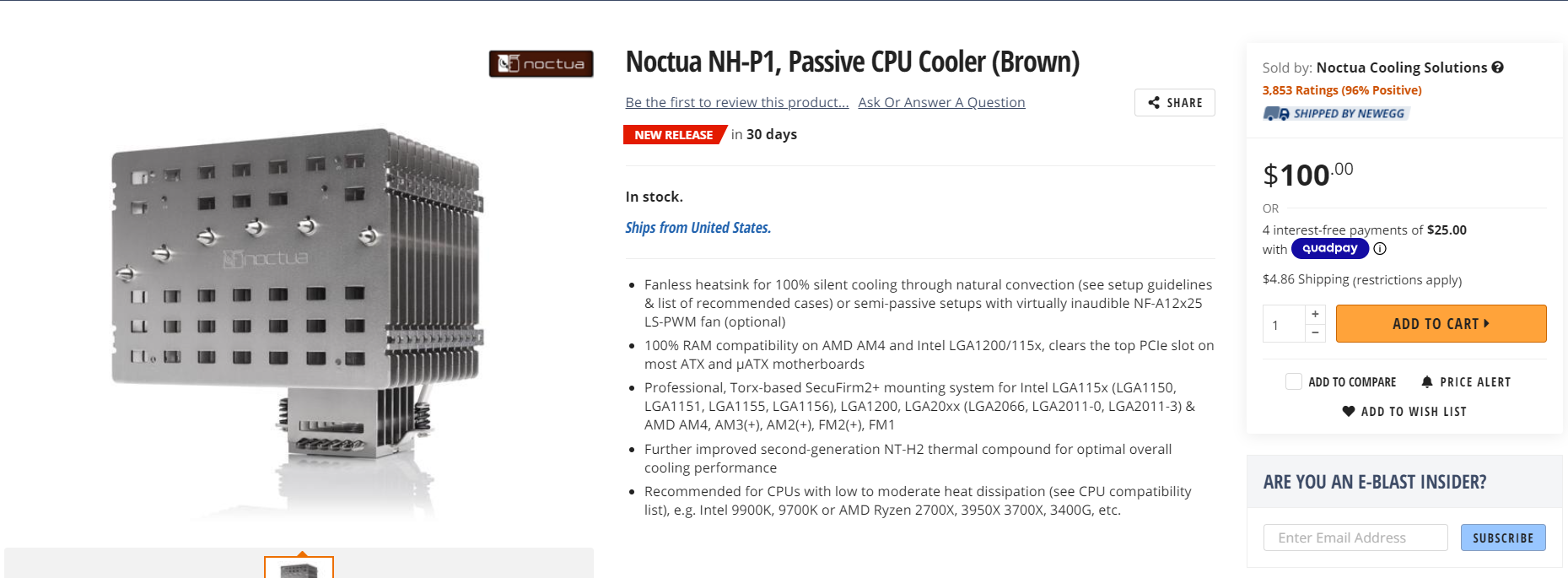1568x578 pixels.
Task: Click the New Release badge
Action: 673,135
